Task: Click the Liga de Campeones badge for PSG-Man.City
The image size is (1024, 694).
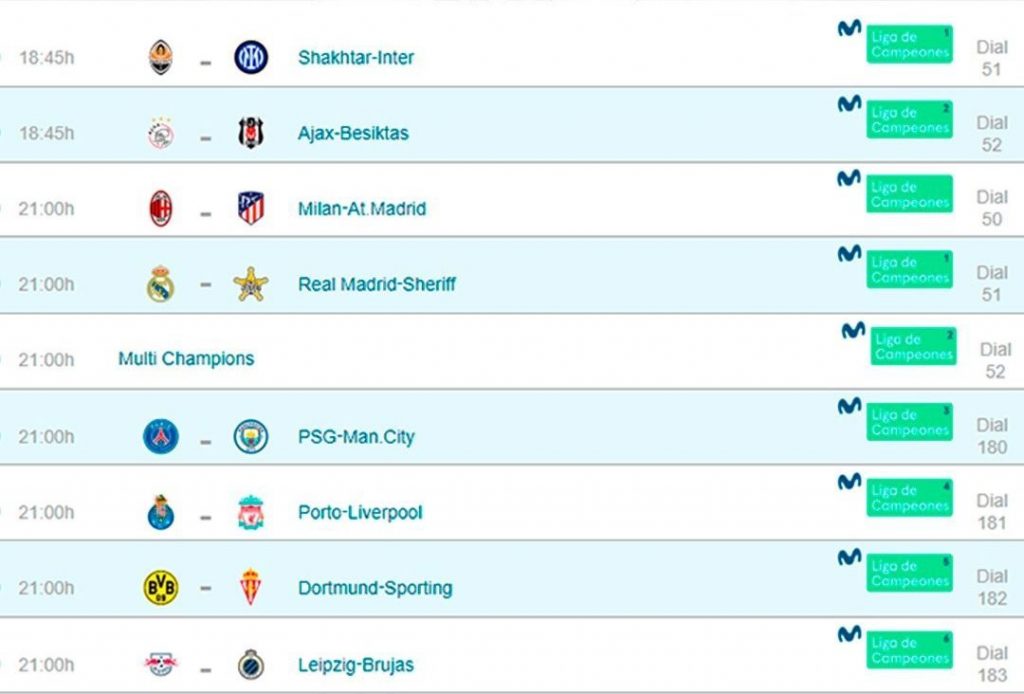Action: coord(909,422)
